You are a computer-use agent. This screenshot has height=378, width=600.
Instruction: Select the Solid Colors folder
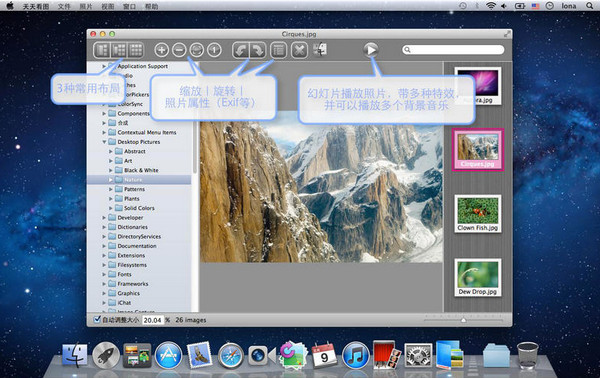pyautogui.click(x=139, y=208)
